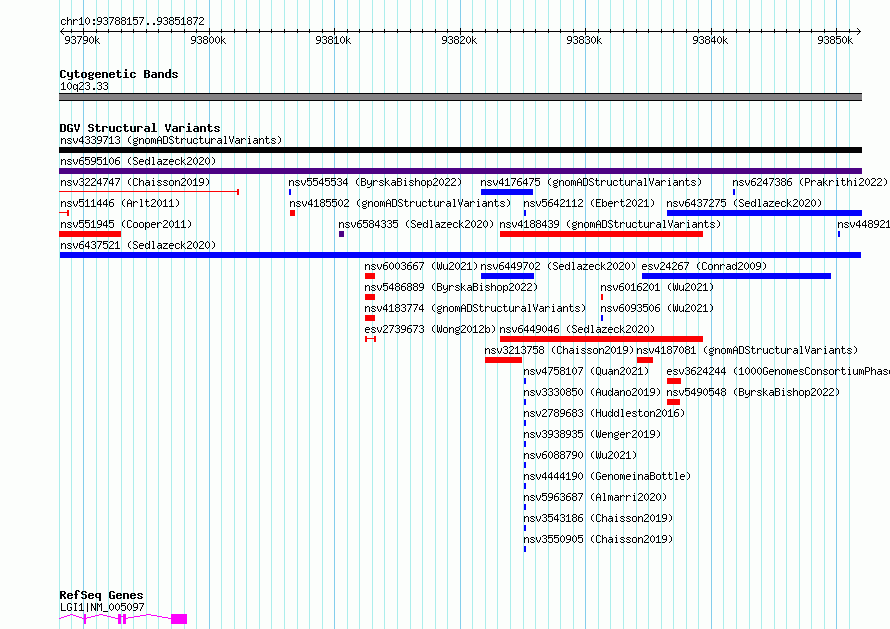The image size is (890, 629).
Task: Click nsv4187081 (gnomADStructuralVariants) label
Action: 748,350
